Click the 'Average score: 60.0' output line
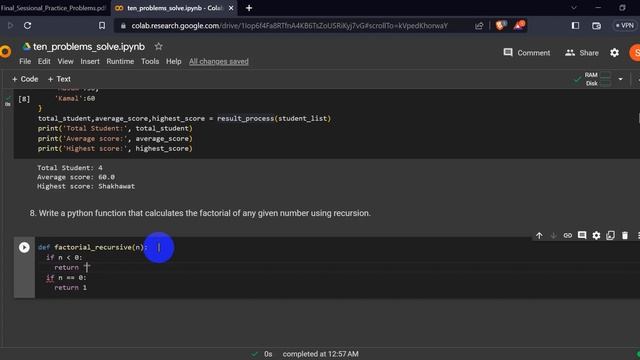Image resolution: width=640 pixels, height=360 pixels. click(x=76, y=177)
